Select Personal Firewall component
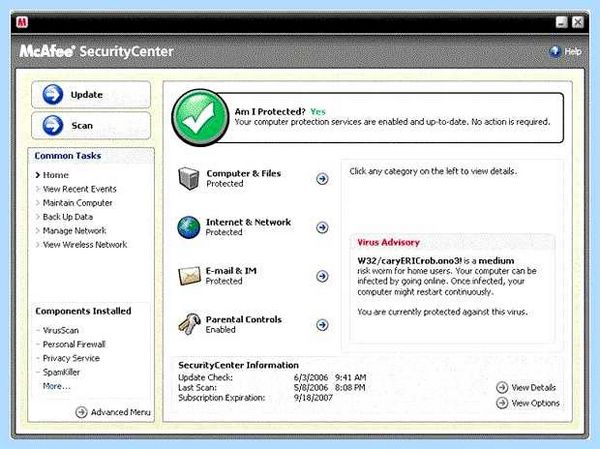This screenshot has width=600, height=449. [74, 344]
